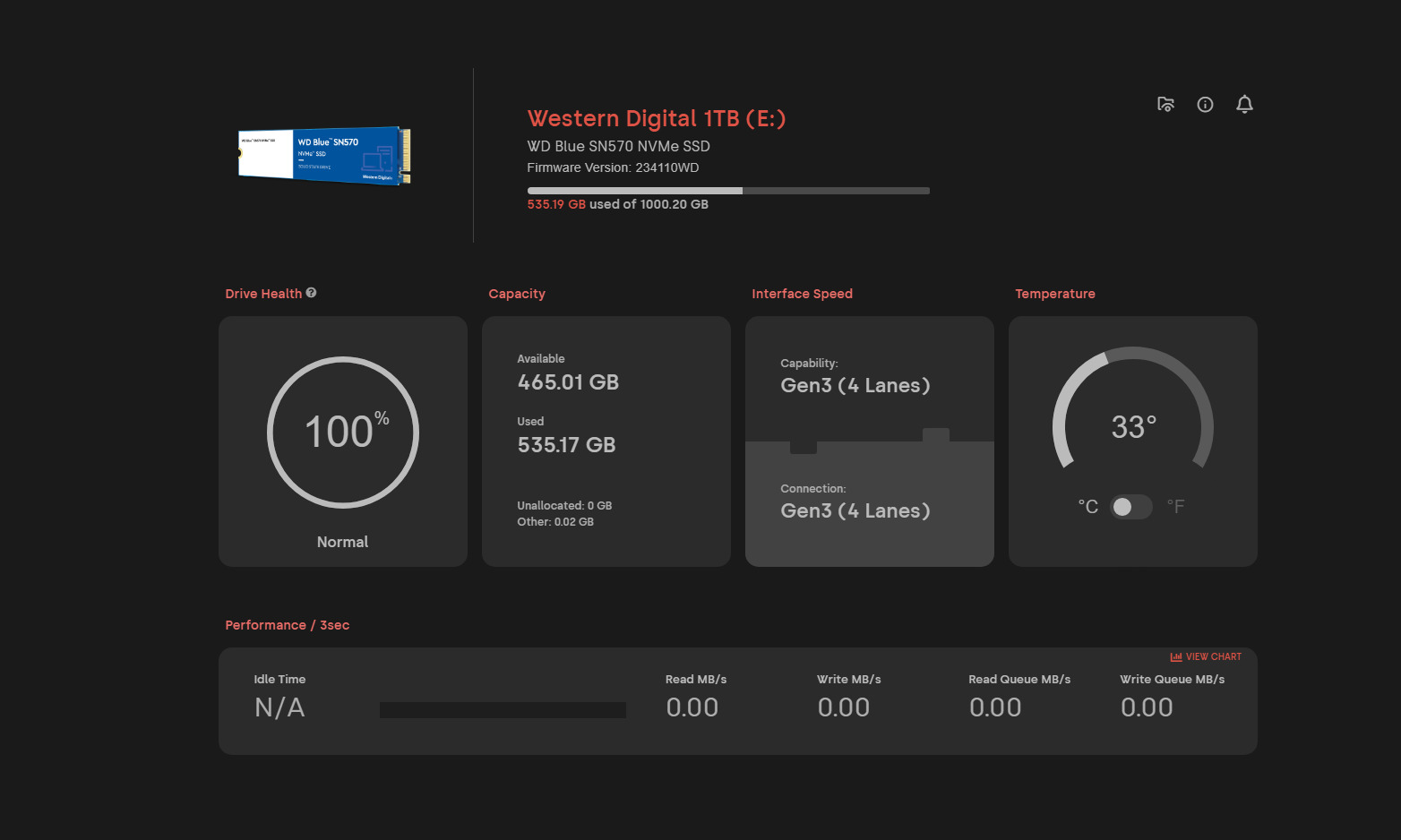This screenshot has width=1401, height=840.
Task: Click the Unallocated: 0 GB text
Action: point(564,506)
